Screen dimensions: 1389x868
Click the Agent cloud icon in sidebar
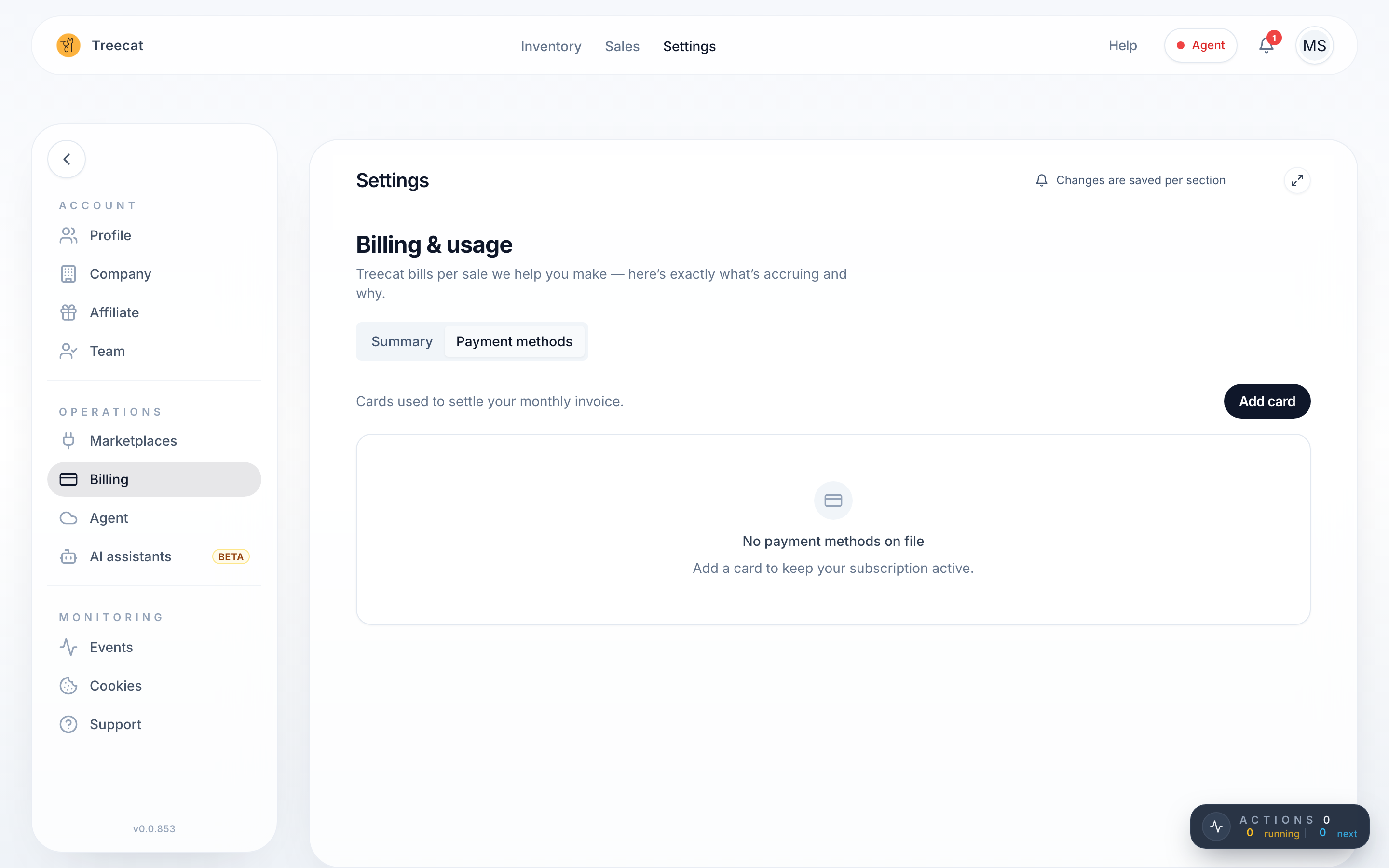68,518
